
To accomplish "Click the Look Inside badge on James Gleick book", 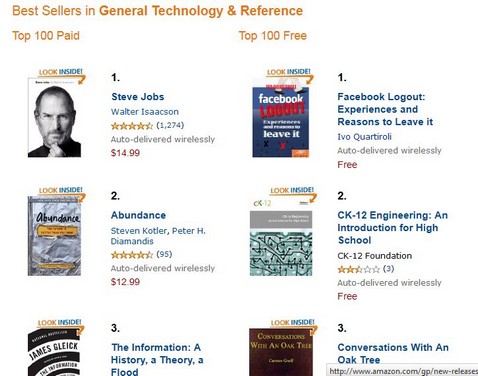I will pos(61,325).
